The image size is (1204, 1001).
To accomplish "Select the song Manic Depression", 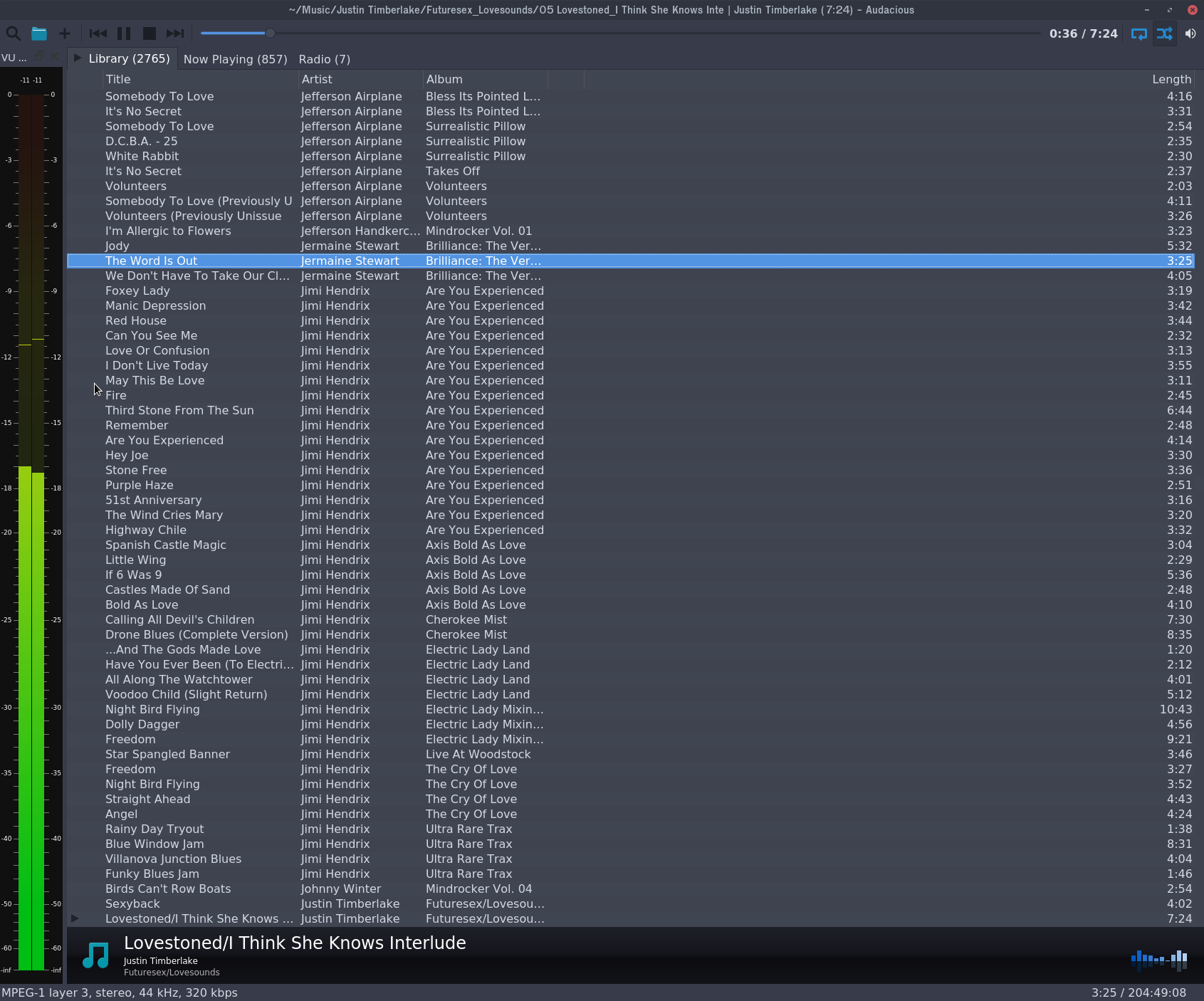I will pos(631,305).
